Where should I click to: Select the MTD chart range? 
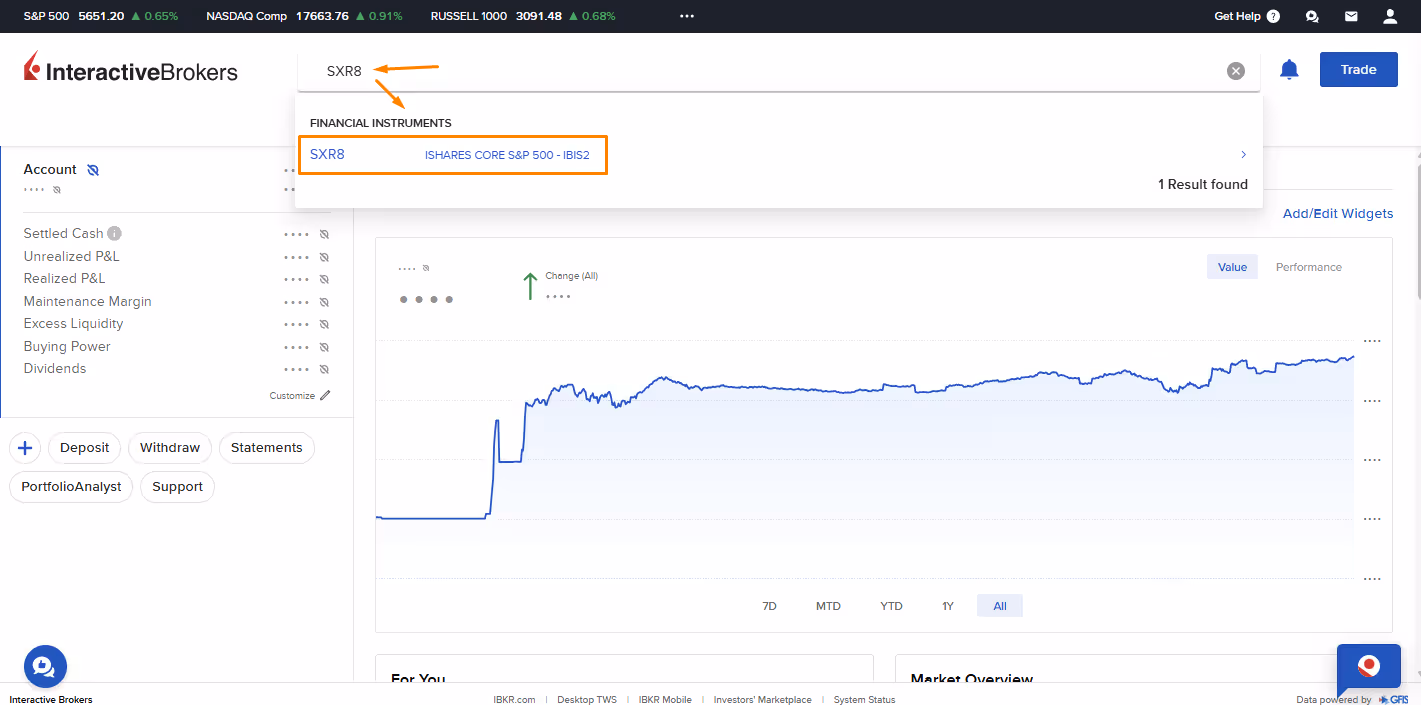point(828,606)
